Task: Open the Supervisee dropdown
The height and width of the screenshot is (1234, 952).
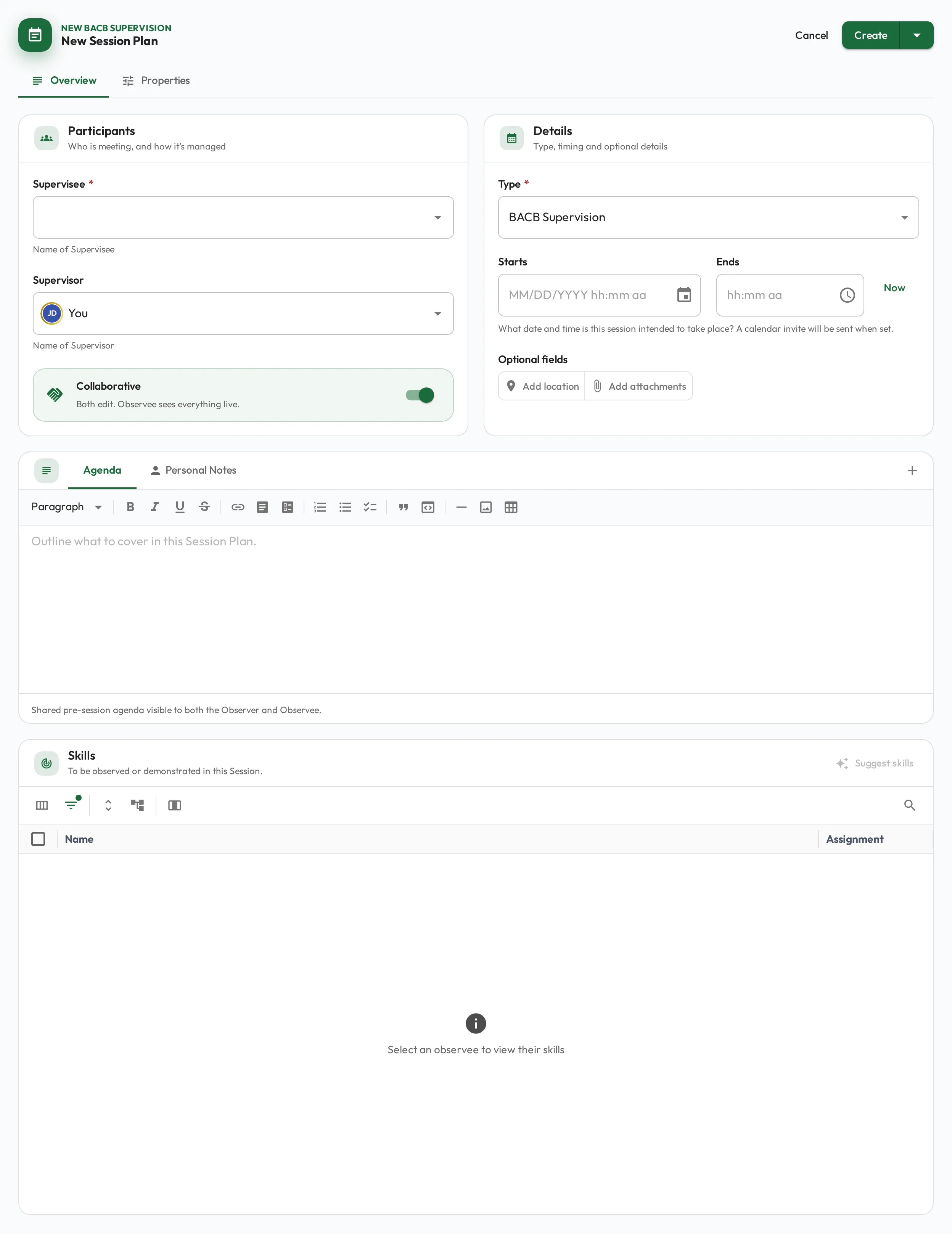Action: (x=243, y=217)
